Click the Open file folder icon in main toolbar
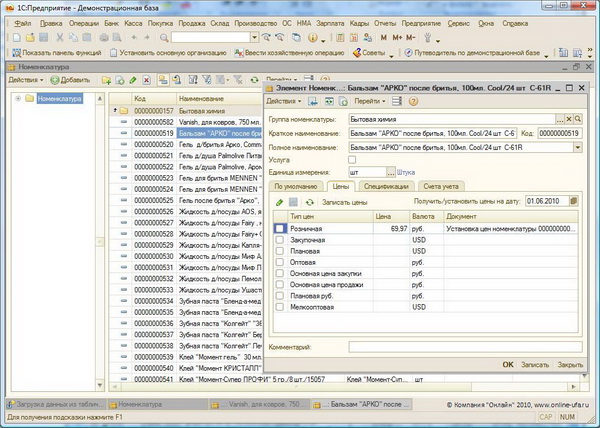The image size is (600, 428). pos(30,37)
